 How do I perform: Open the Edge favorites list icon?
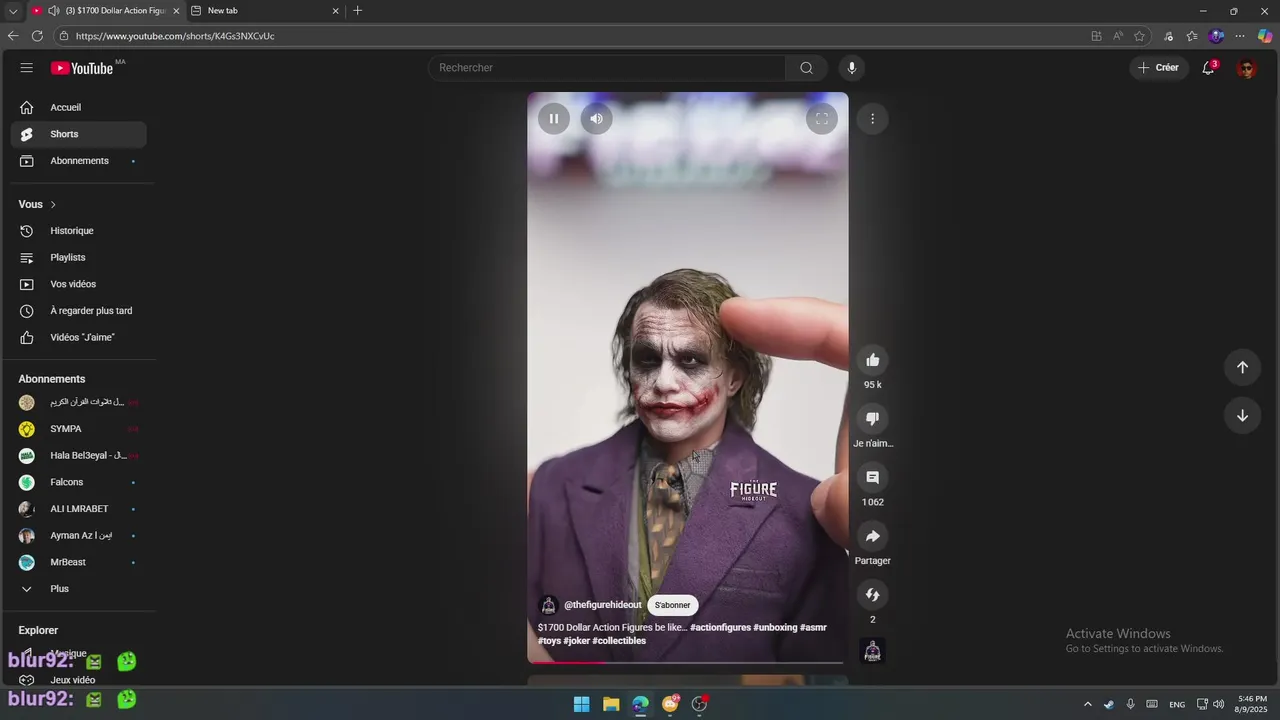tap(1192, 36)
